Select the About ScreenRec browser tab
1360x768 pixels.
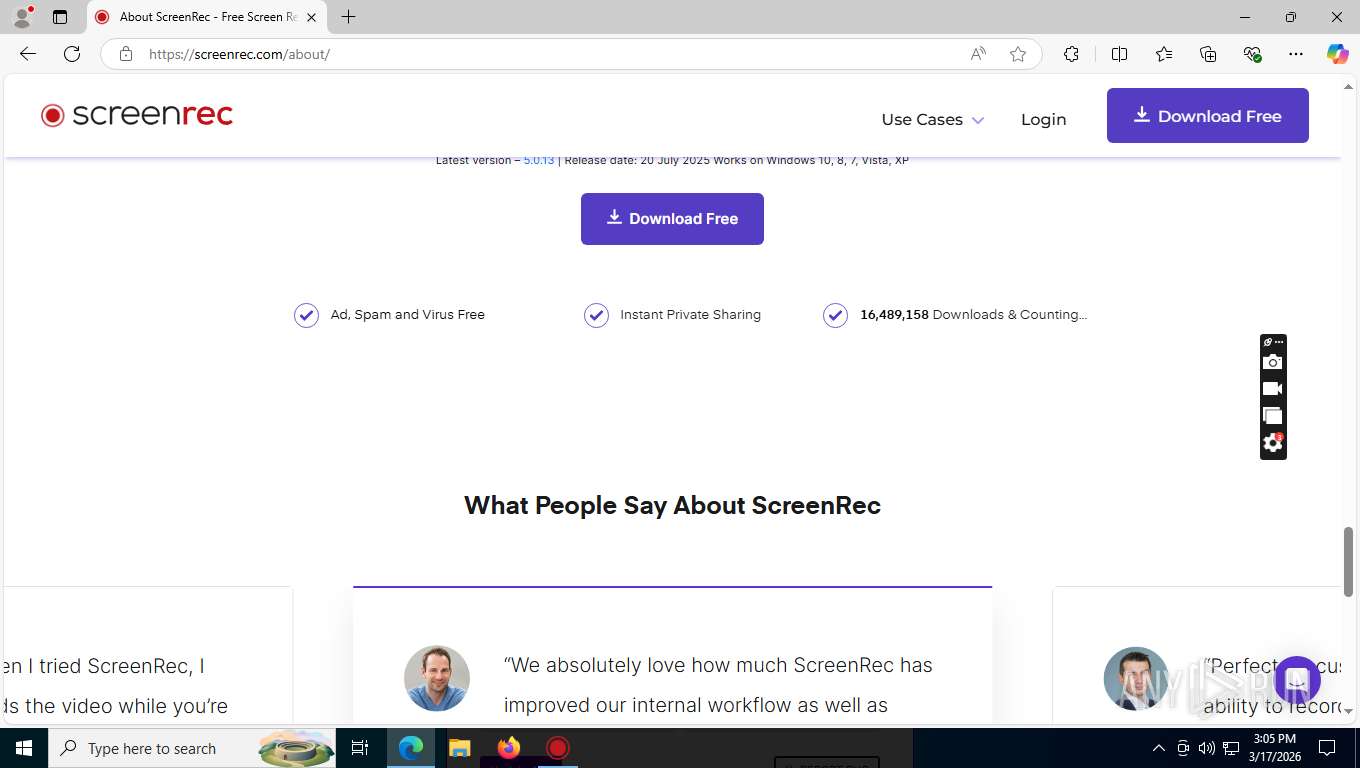coord(207,17)
